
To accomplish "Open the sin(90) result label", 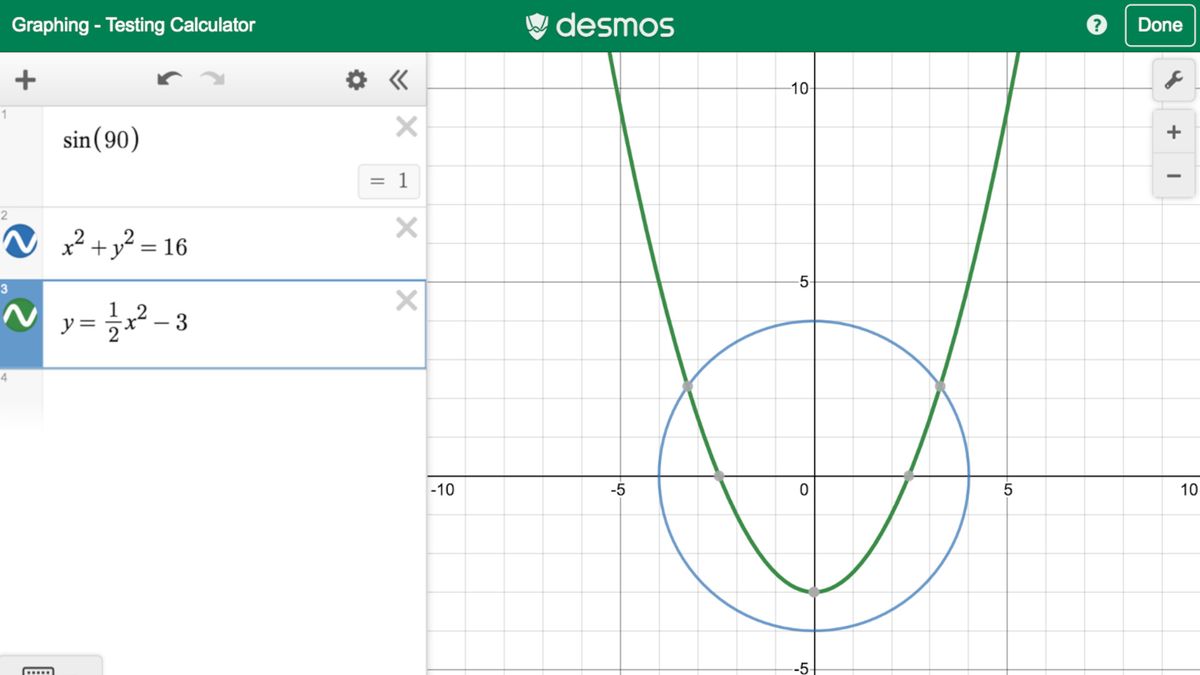I will [x=387, y=181].
